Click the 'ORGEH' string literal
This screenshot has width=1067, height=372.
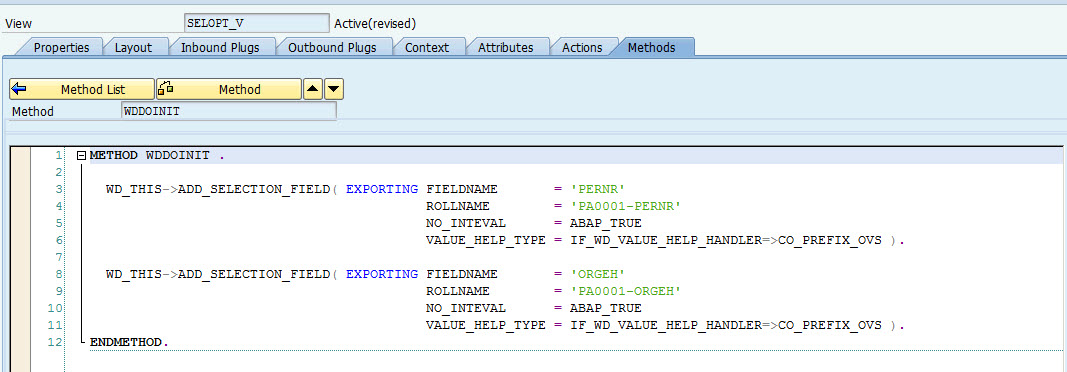pos(597,274)
